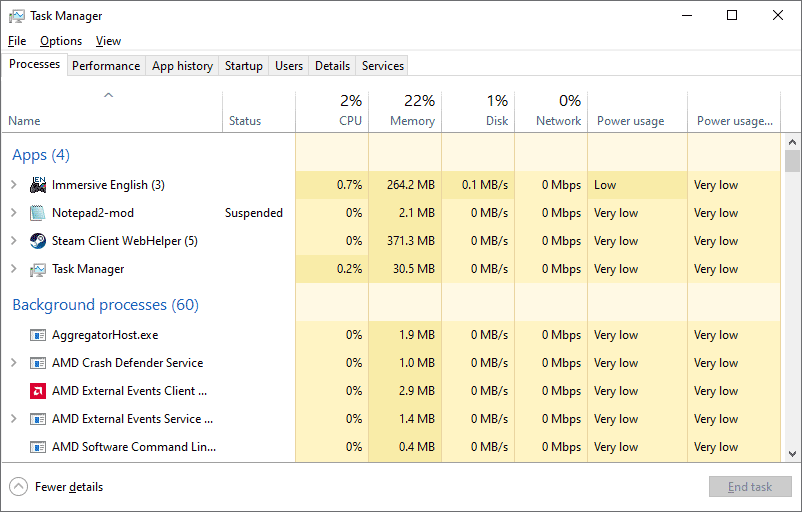The image size is (802, 512).
Task: Click the End task button
Action: point(750,487)
